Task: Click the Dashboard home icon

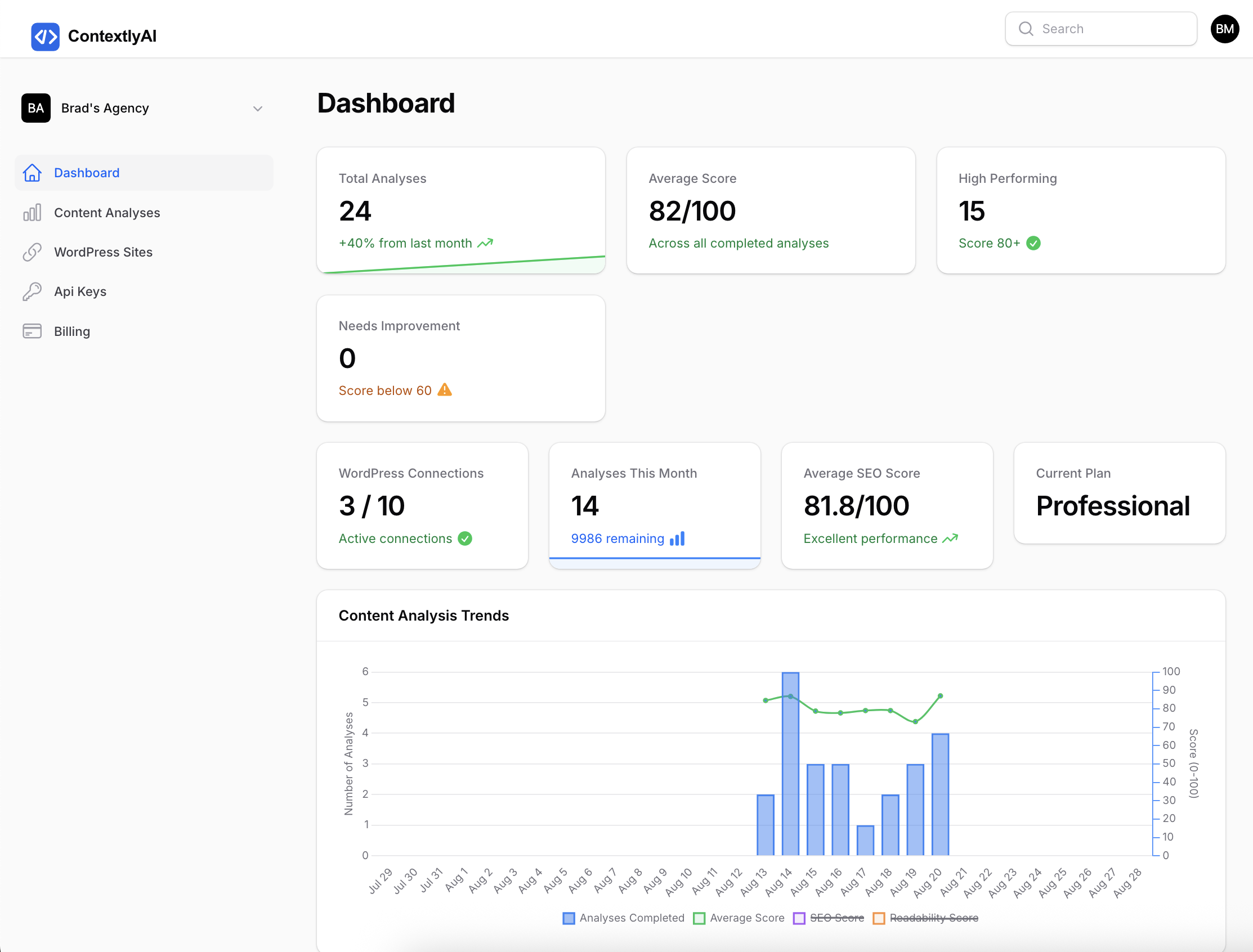Action: tap(32, 173)
